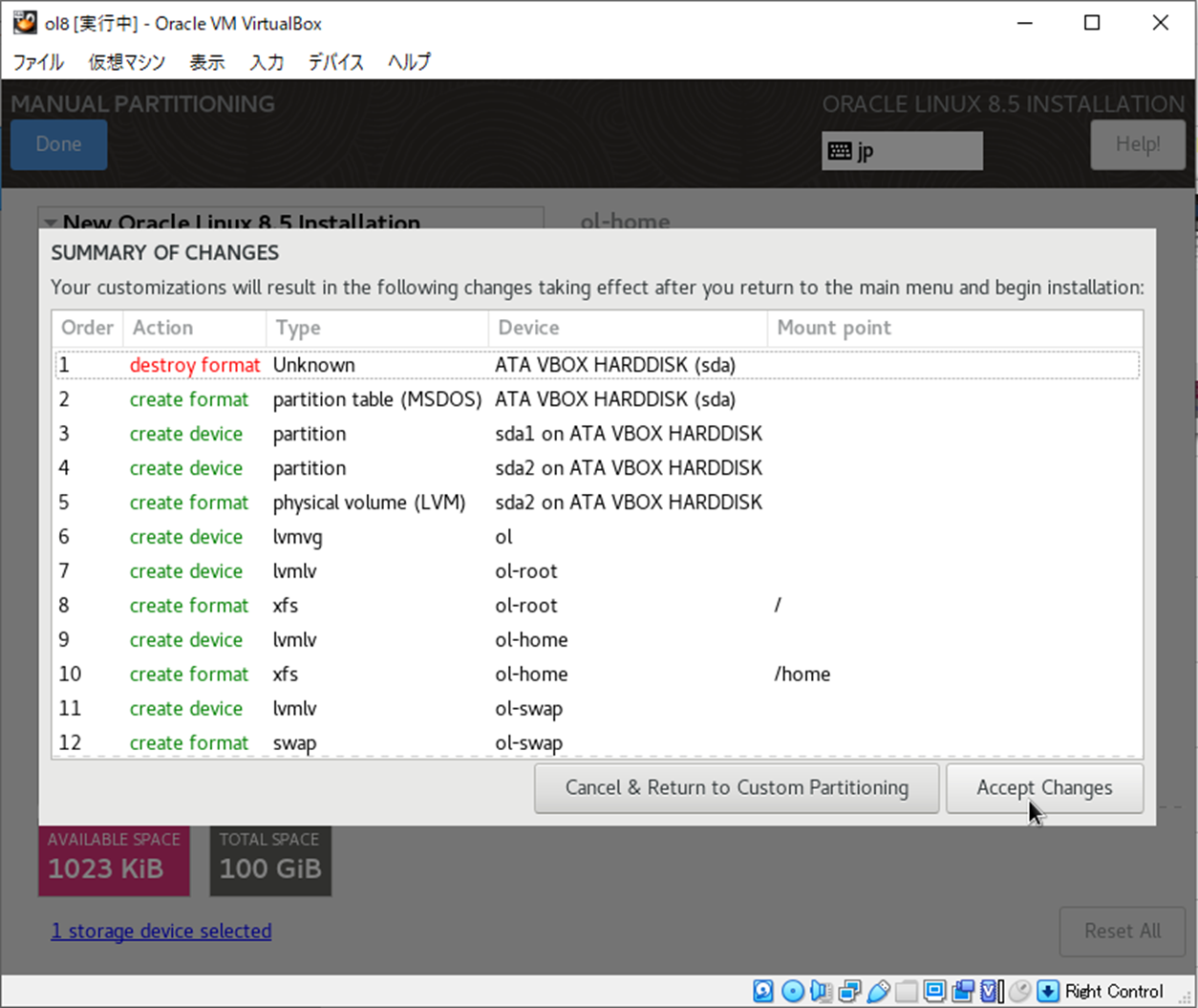The width and height of the screenshot is (1198, 1008).
Task: Select row 10 create format xfs ol-home
Action: click(597, 675)
